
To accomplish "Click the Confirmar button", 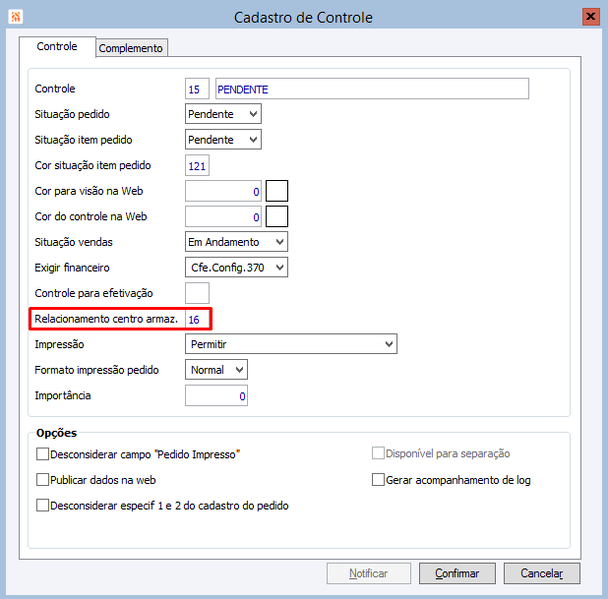I will (457, 573).
